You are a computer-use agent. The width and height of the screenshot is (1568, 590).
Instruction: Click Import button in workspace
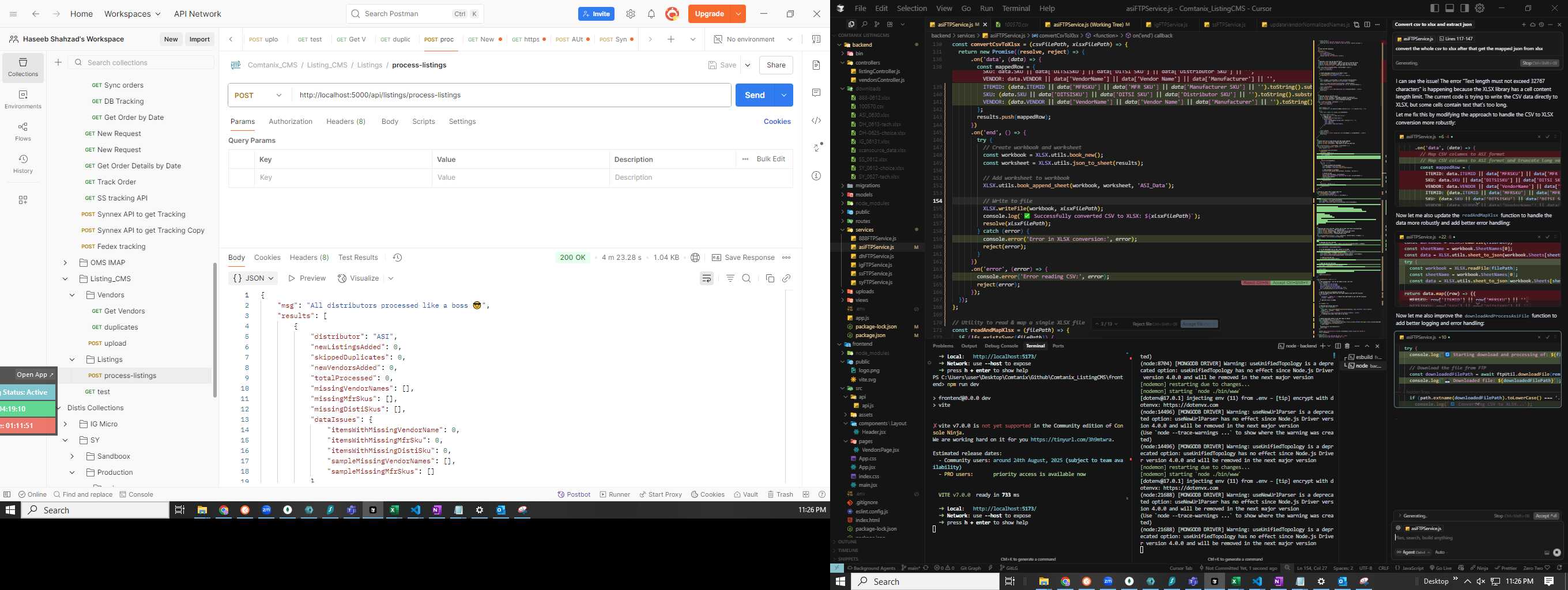(199, 40)
